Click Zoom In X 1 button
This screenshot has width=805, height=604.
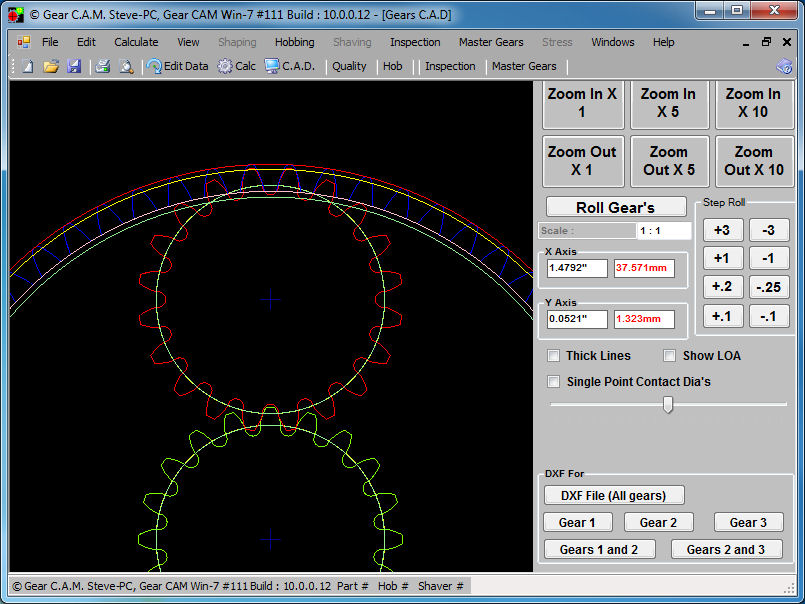point(583,103)
